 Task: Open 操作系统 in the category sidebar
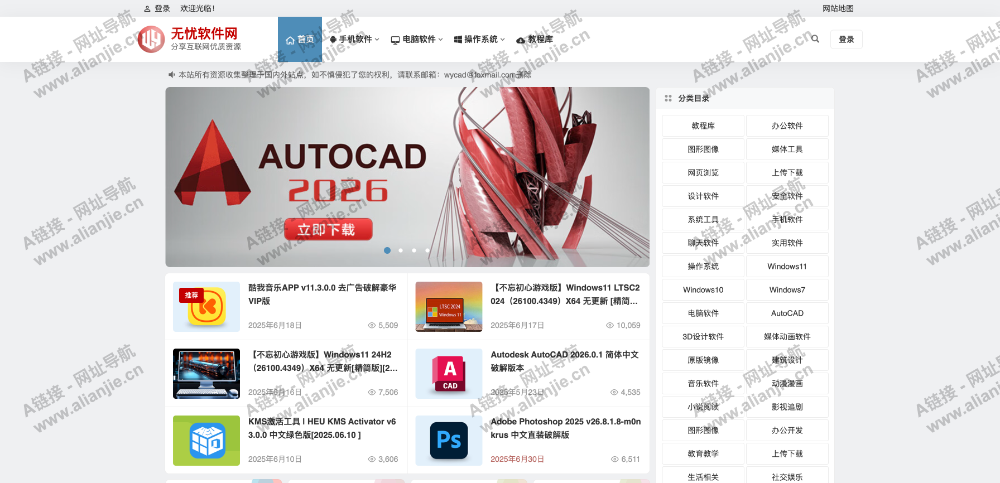pos(703,266)
